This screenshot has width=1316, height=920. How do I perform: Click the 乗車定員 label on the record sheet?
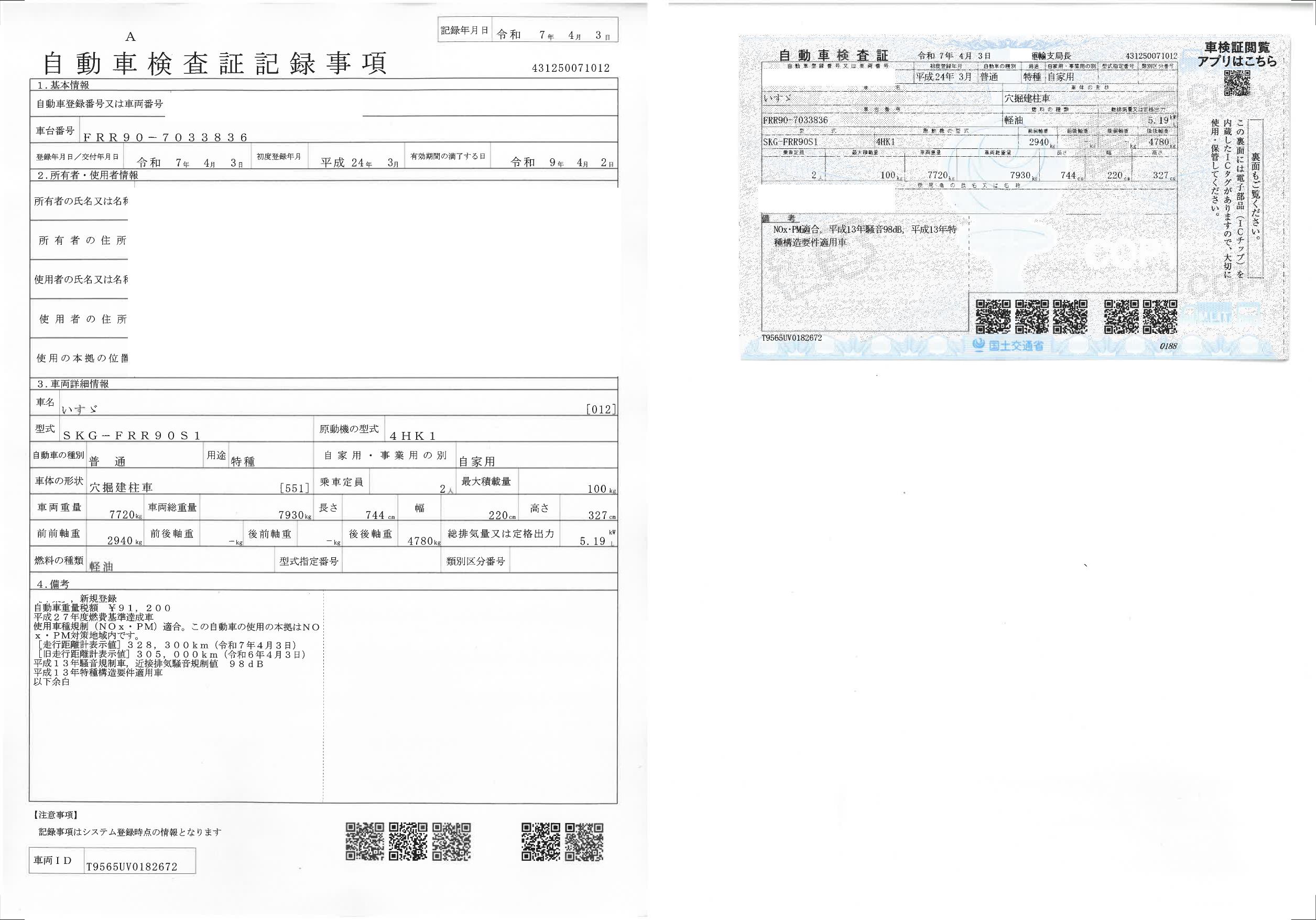tap(342, 482)
